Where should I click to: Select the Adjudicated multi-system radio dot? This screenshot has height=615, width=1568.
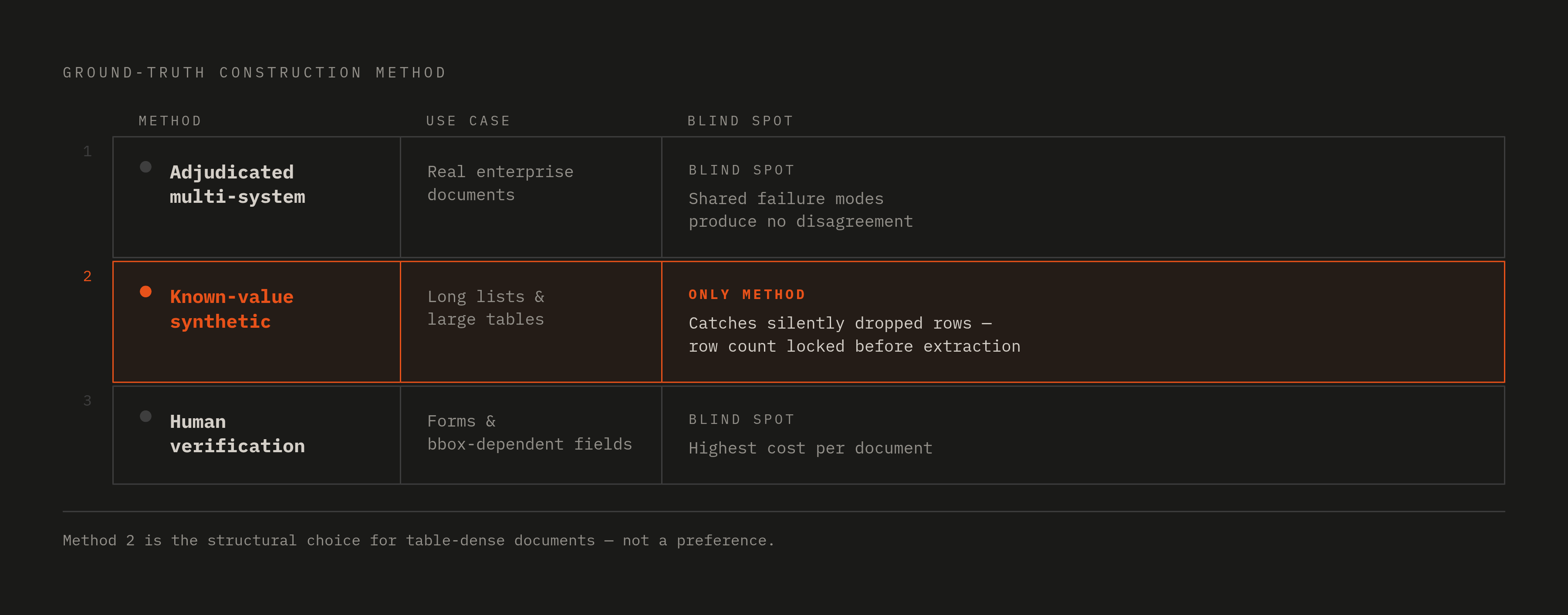(x=145, y=167)
